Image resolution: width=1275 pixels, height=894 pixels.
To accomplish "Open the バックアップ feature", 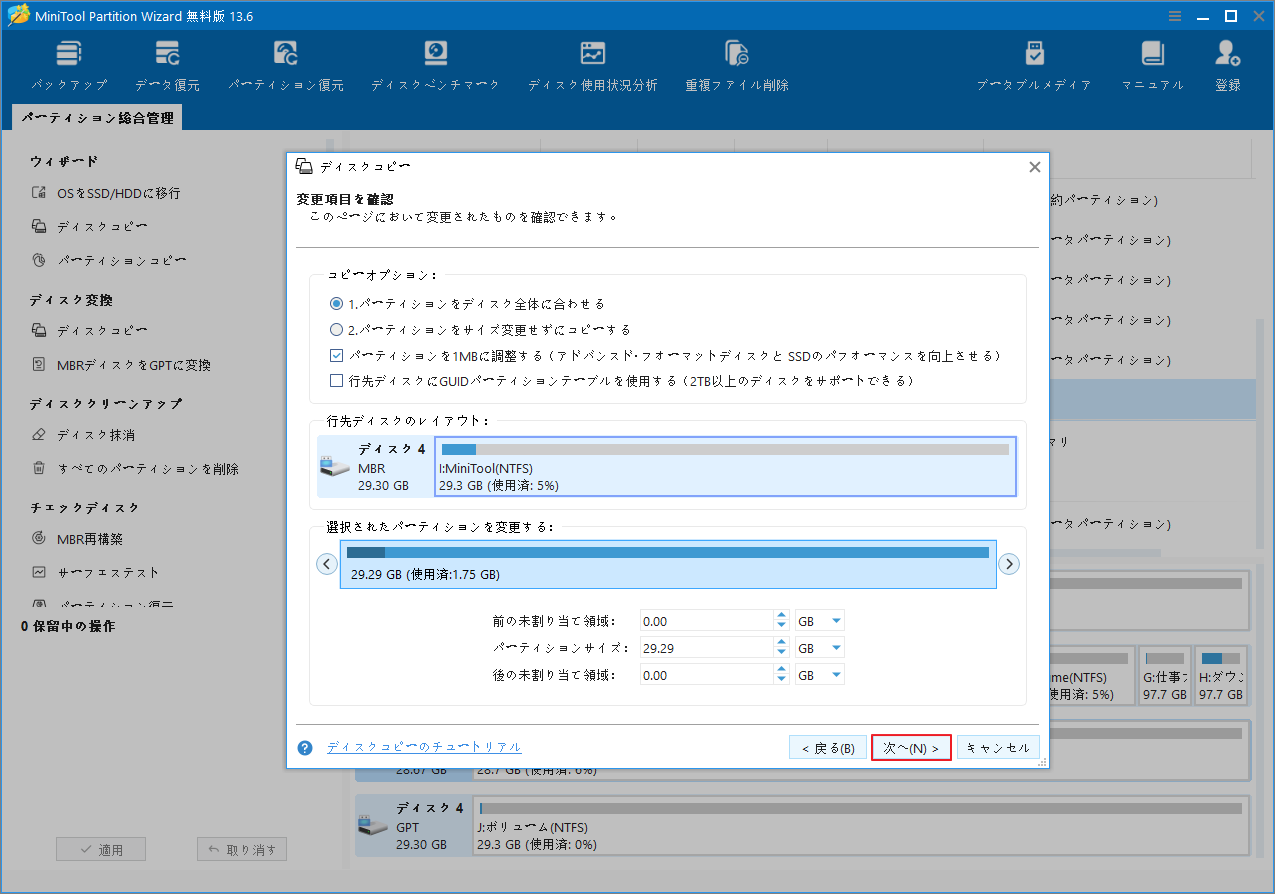I will coord(68,62).
